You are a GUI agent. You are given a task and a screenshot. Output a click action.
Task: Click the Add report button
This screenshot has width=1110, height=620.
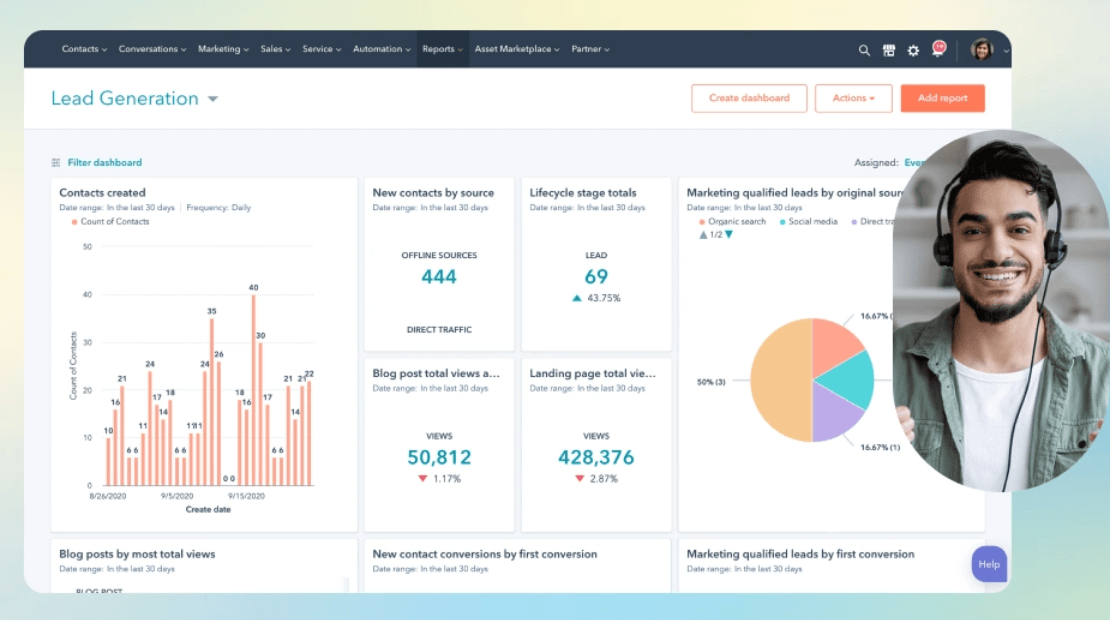[x=942, y=98]
